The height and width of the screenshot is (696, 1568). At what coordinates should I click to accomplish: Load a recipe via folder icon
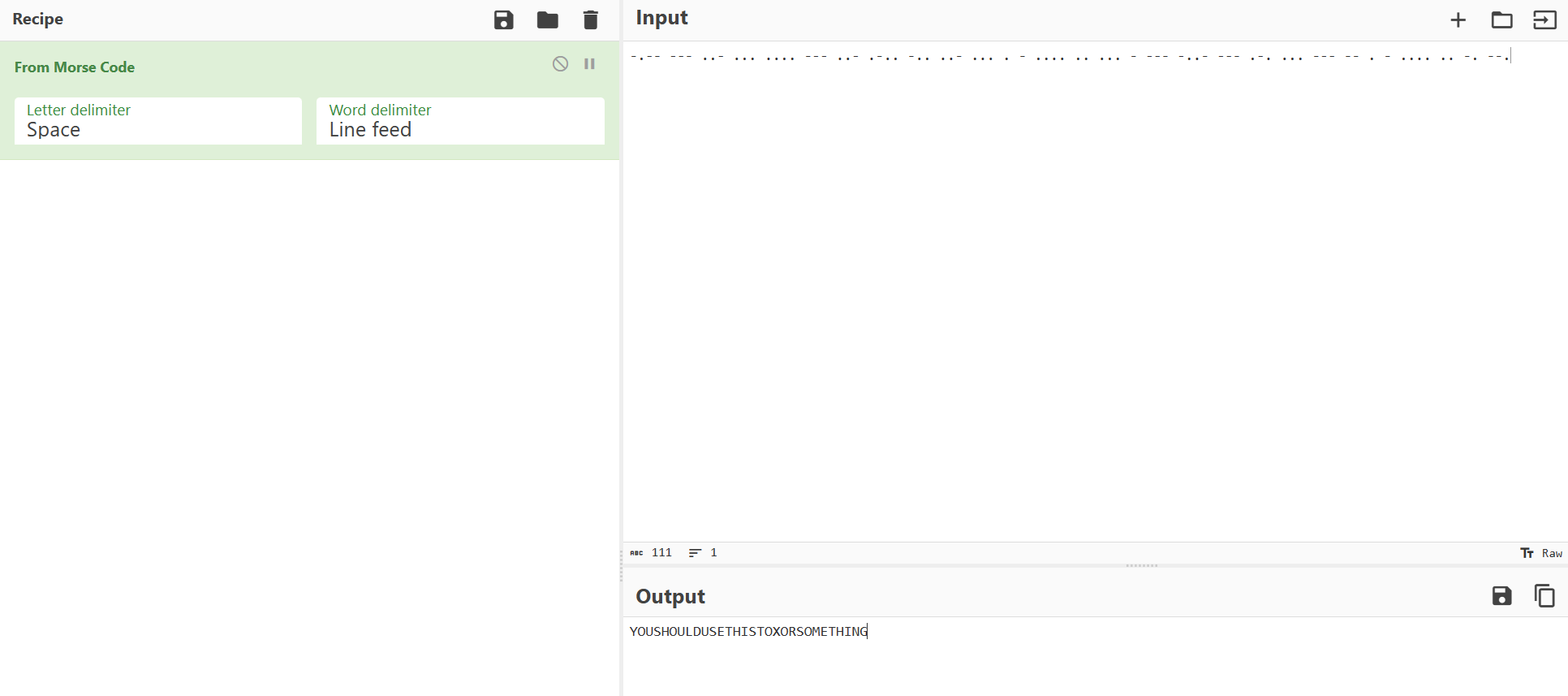548,20
